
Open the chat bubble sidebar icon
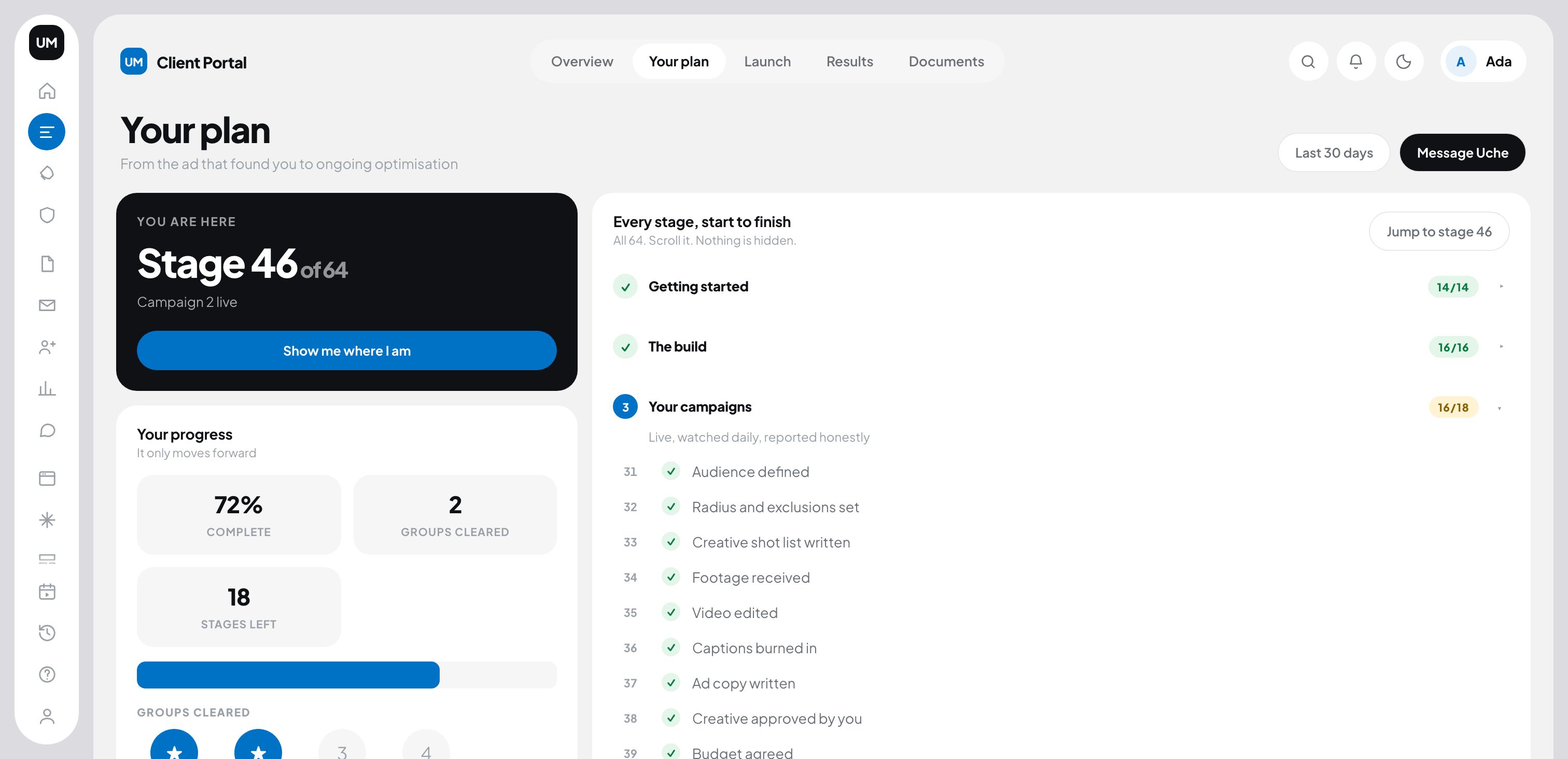point(47,430)
